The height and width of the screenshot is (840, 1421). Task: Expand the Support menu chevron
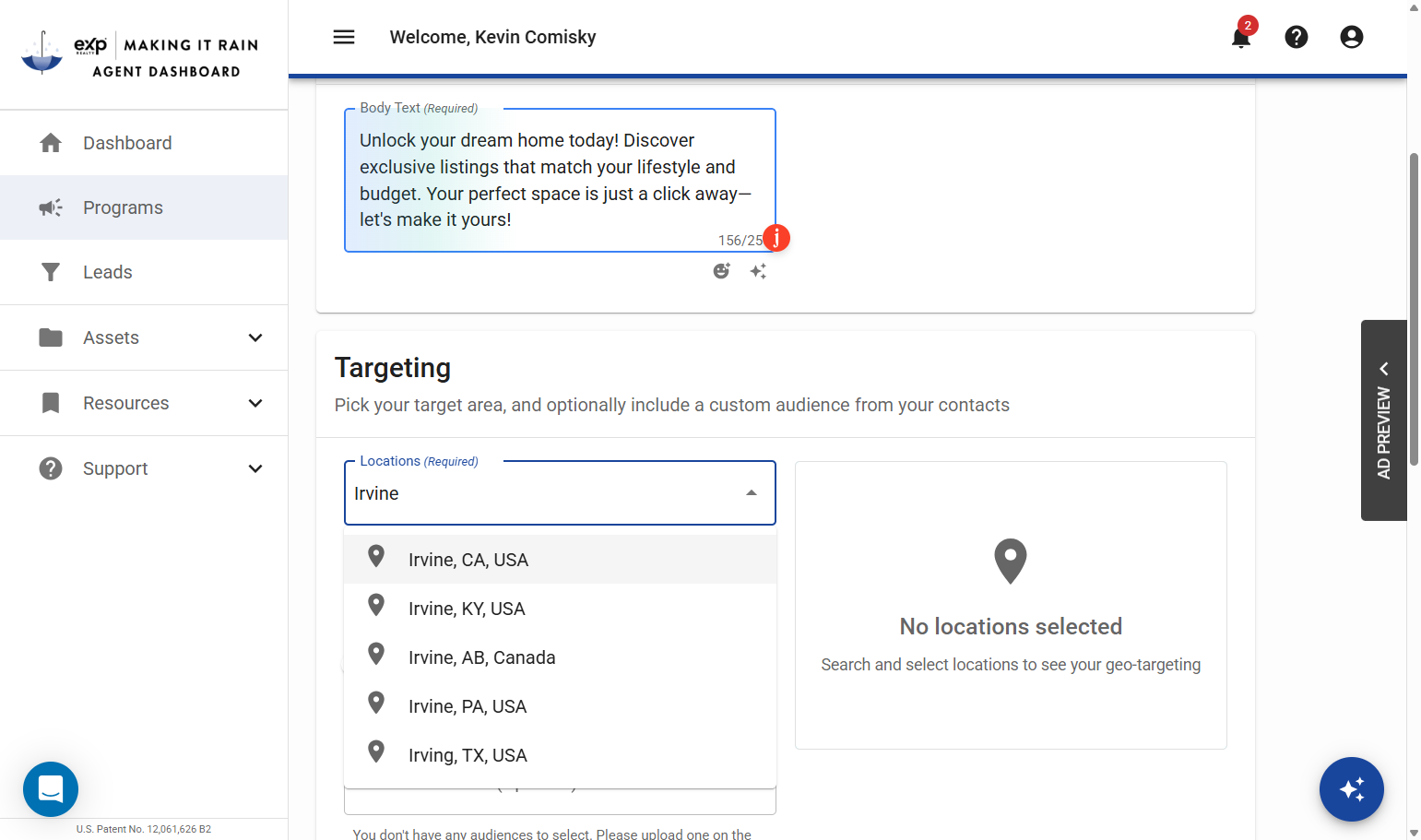coord(255,468)
